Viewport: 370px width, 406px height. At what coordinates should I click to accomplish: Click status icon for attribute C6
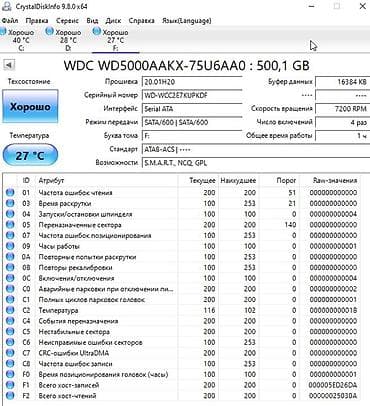pyautogui.click(x=10, y=342)
